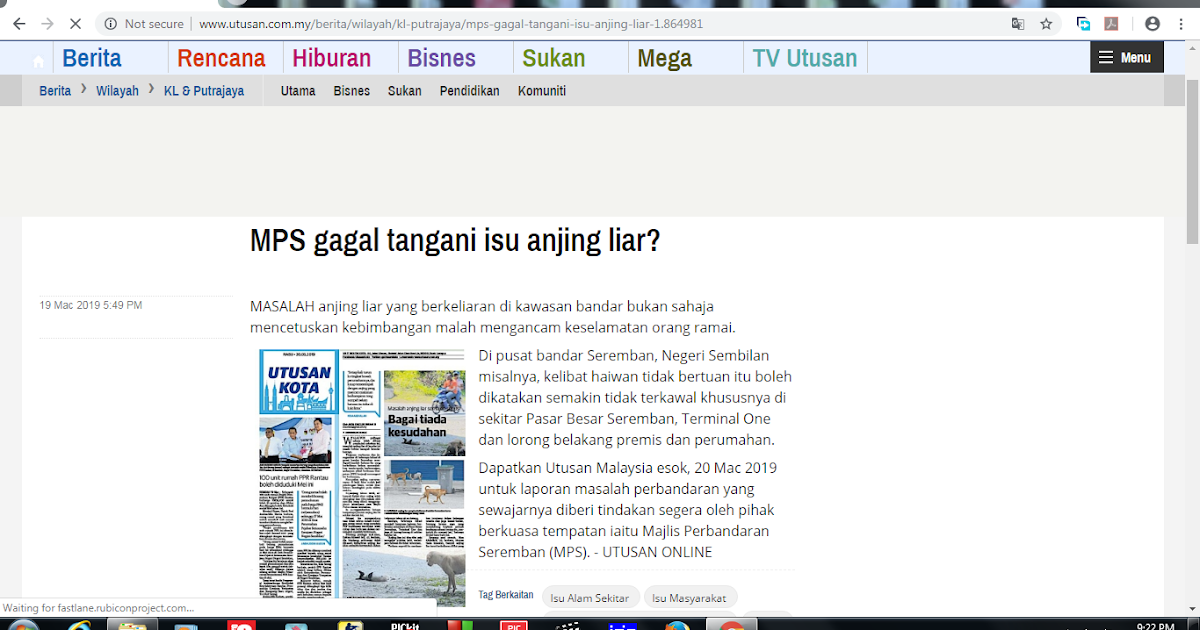Open the Rencana main section
1200x630 pixels.
(x=222, y=58)
